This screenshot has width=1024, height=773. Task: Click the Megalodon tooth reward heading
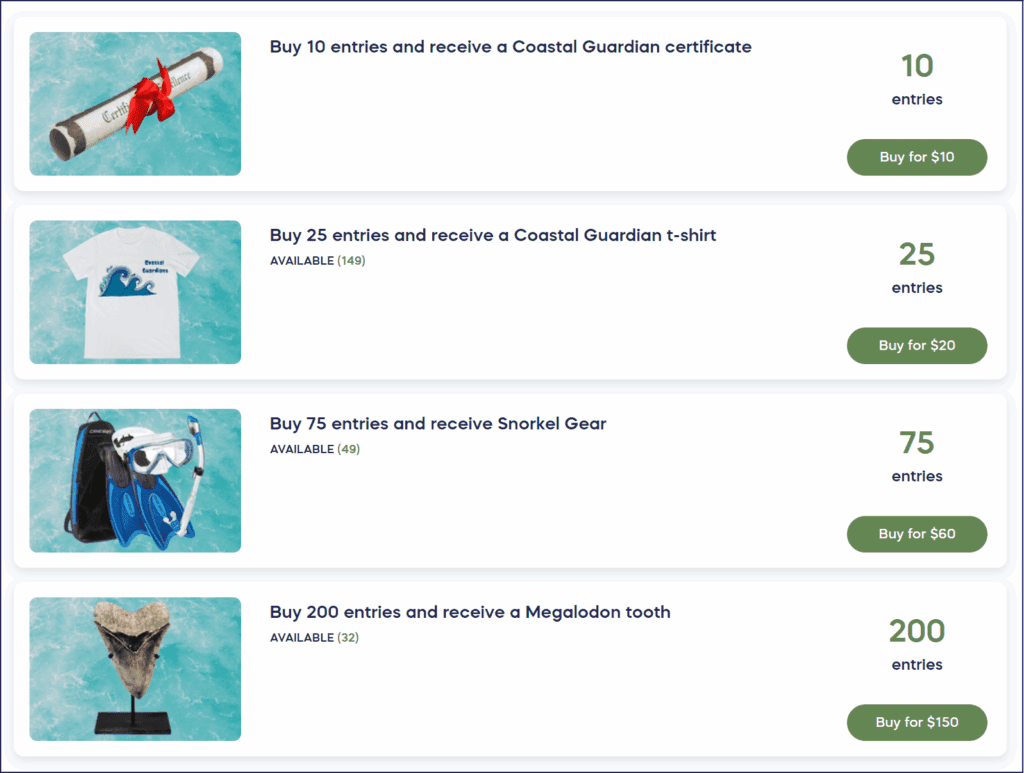pos(470,612)
